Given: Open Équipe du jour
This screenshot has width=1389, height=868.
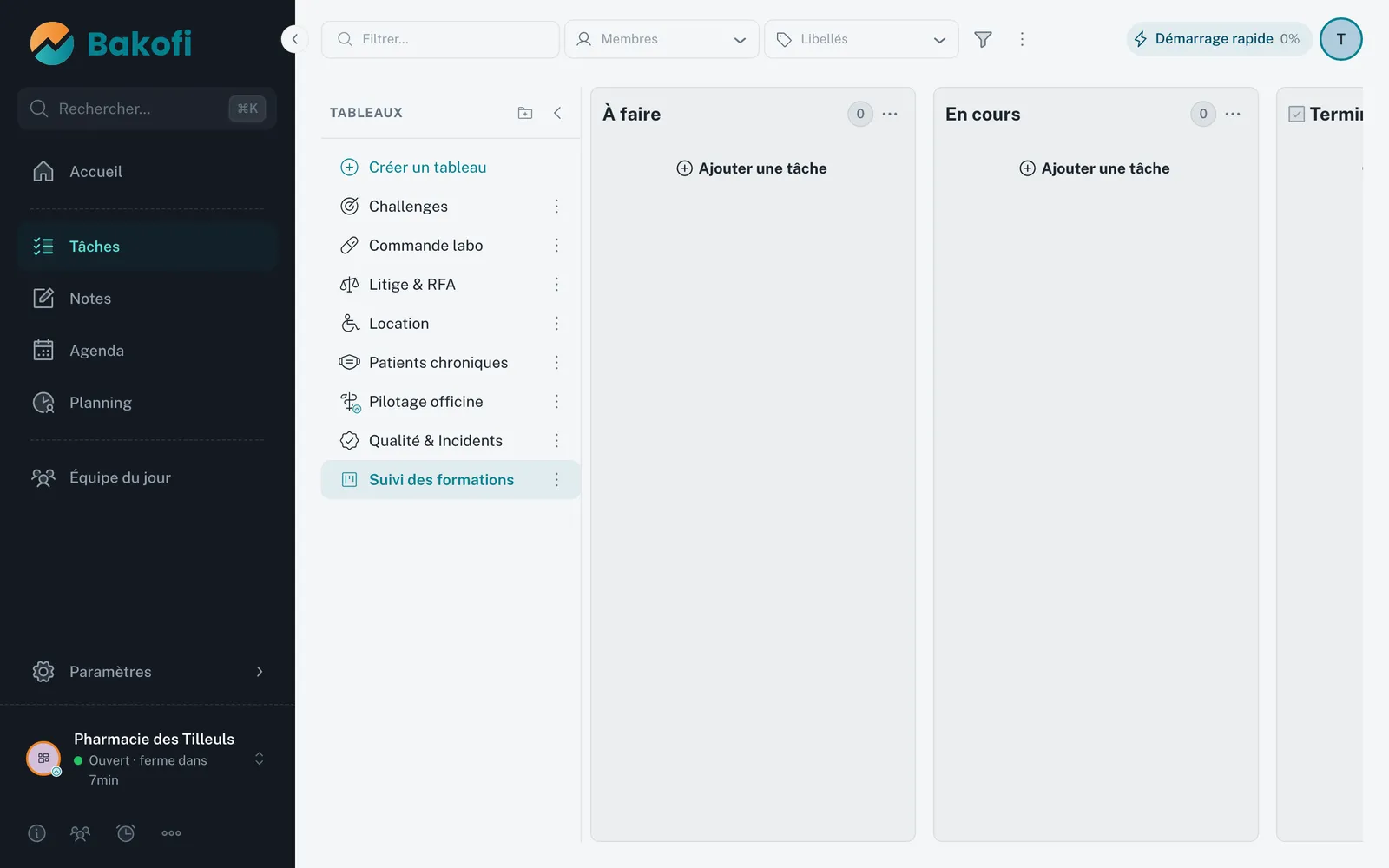Looking at the screenshot, I should (x=148, y=477).
